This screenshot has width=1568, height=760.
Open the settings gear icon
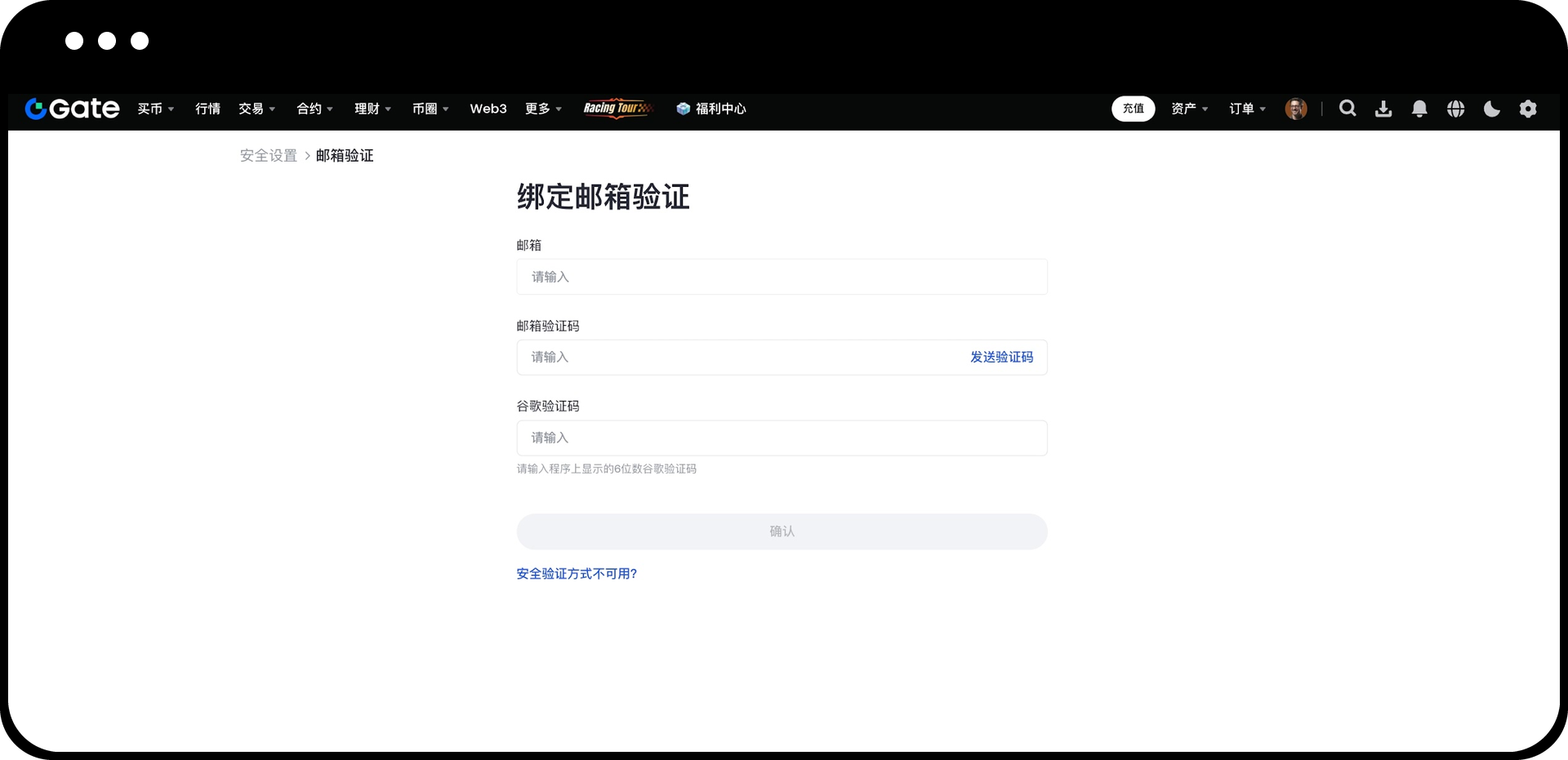1527,109
